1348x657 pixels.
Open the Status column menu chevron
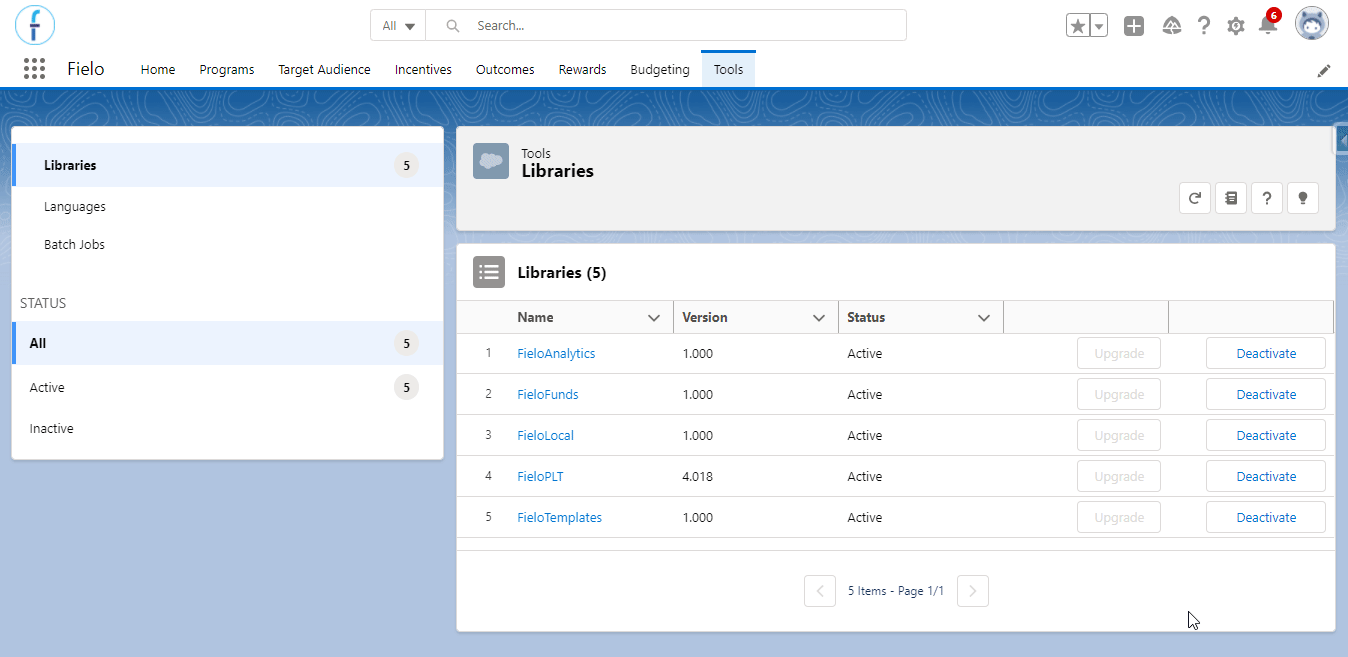(x=984, y=318)
